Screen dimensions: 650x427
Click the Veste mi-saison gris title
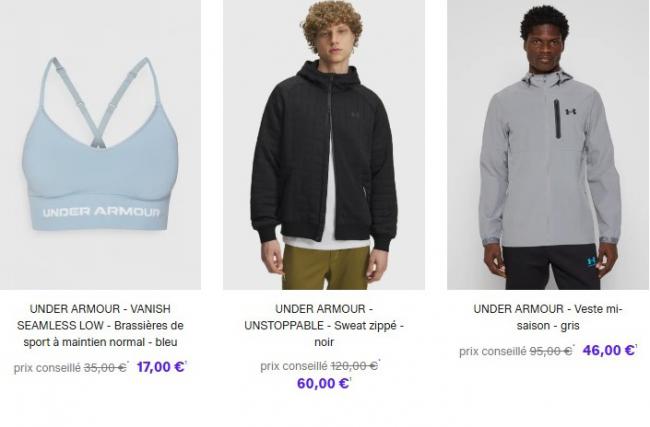(x=548, y=317)
